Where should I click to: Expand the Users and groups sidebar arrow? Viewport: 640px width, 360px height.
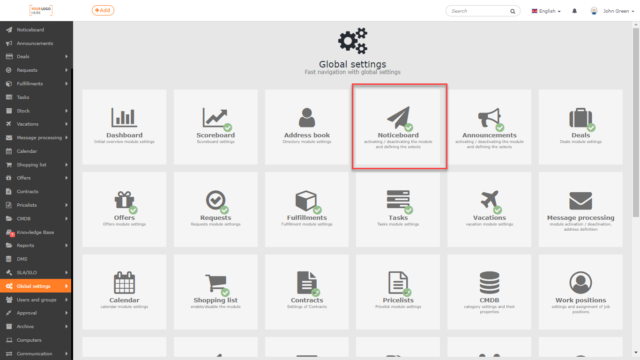(x=66, y=300)
